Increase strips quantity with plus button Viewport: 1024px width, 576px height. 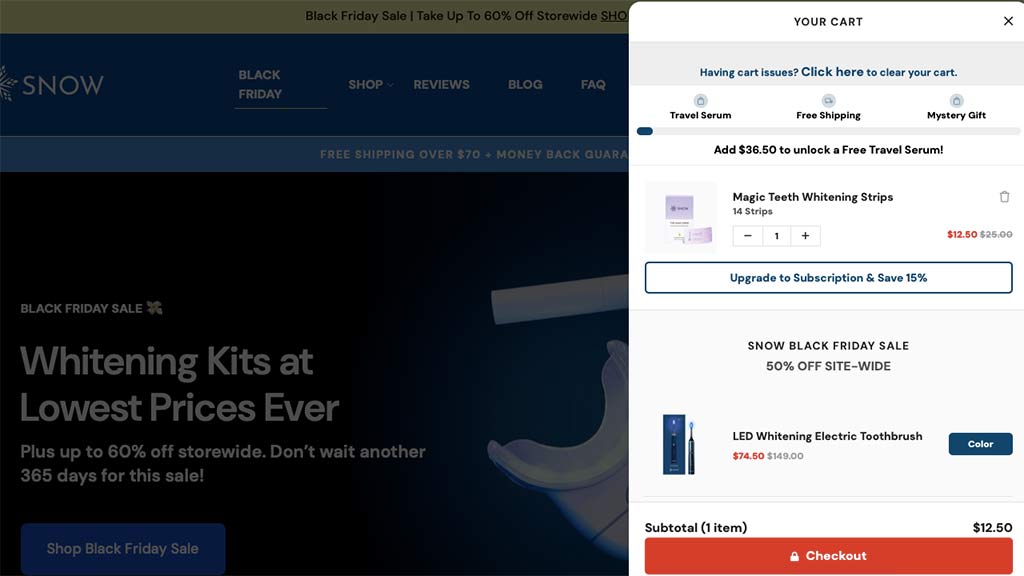805,236
